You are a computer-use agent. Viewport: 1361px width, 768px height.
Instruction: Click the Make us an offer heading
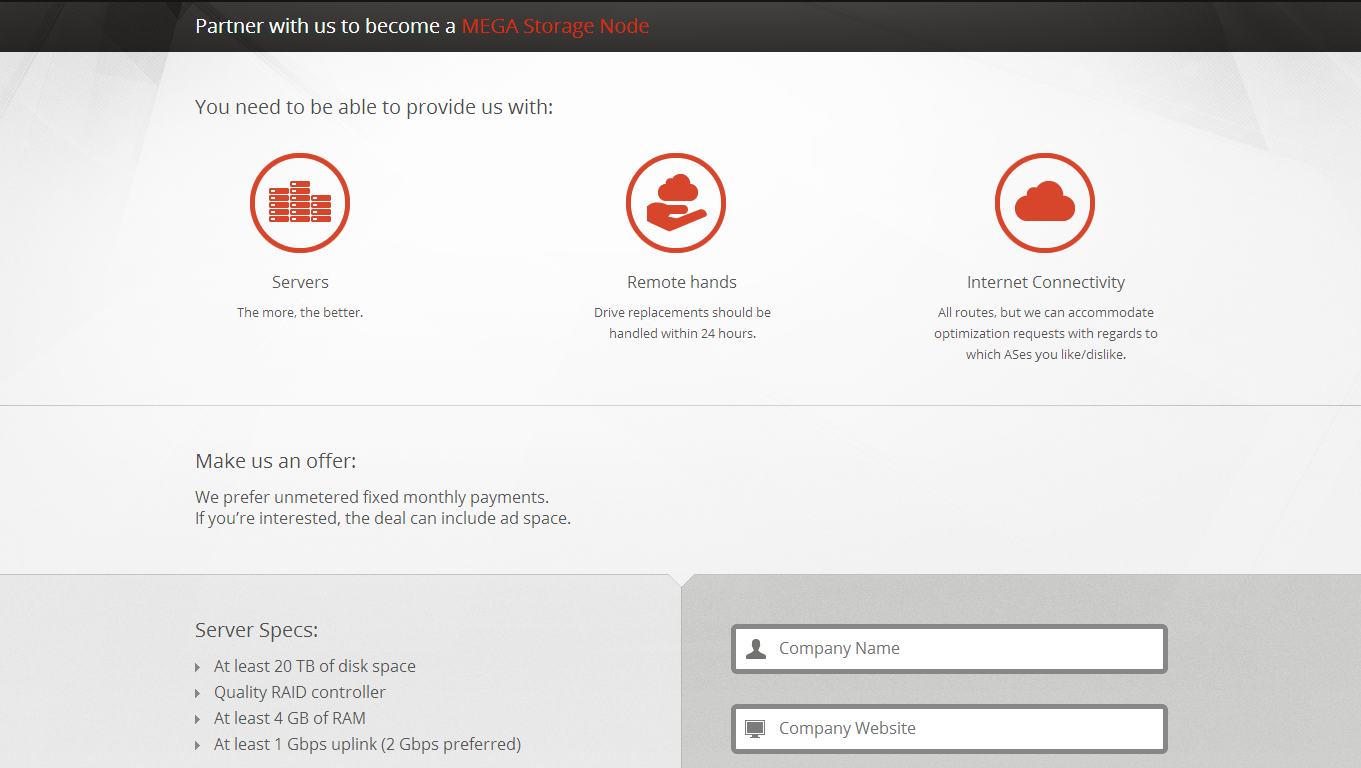[x=275, y=461]
